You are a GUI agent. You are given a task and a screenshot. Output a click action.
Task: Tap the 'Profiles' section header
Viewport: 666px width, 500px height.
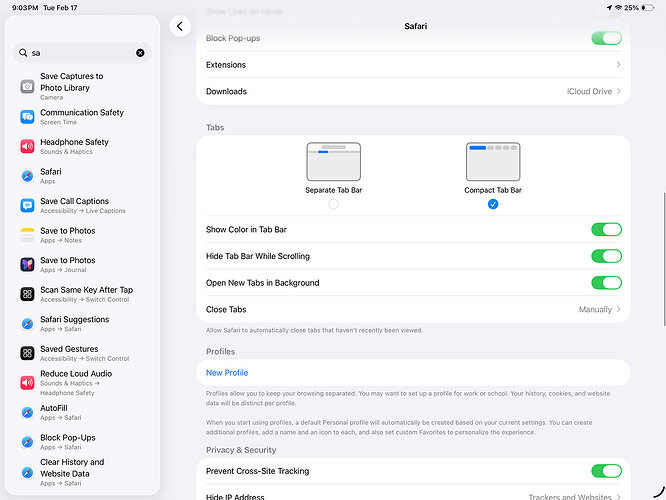[x=220, y=352]
